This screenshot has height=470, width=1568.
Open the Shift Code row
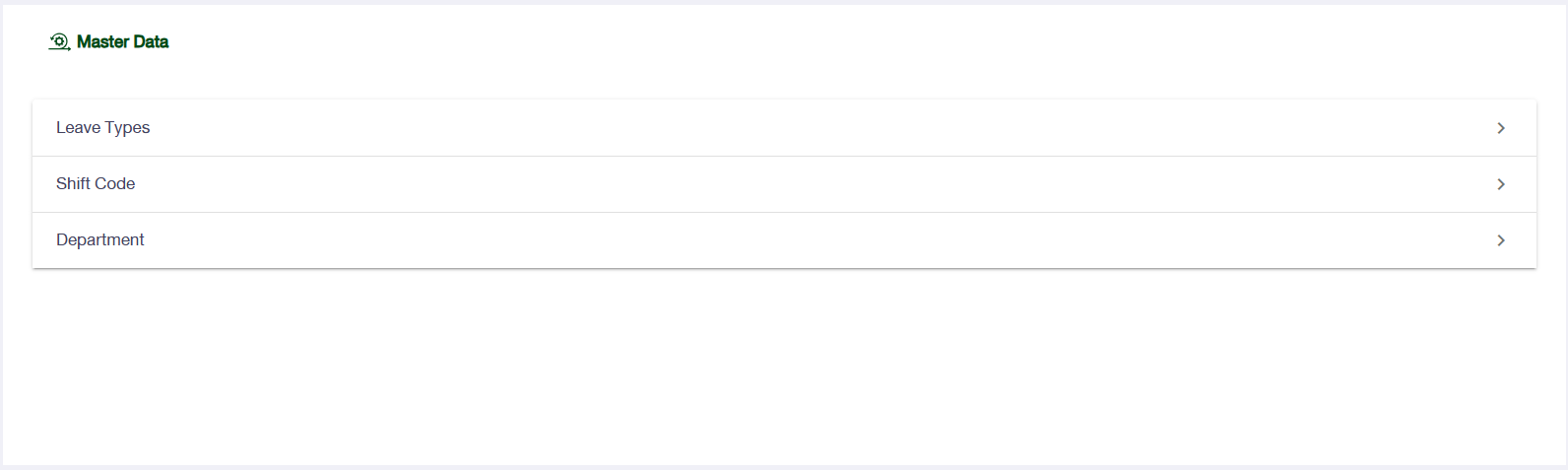point(784,184)
